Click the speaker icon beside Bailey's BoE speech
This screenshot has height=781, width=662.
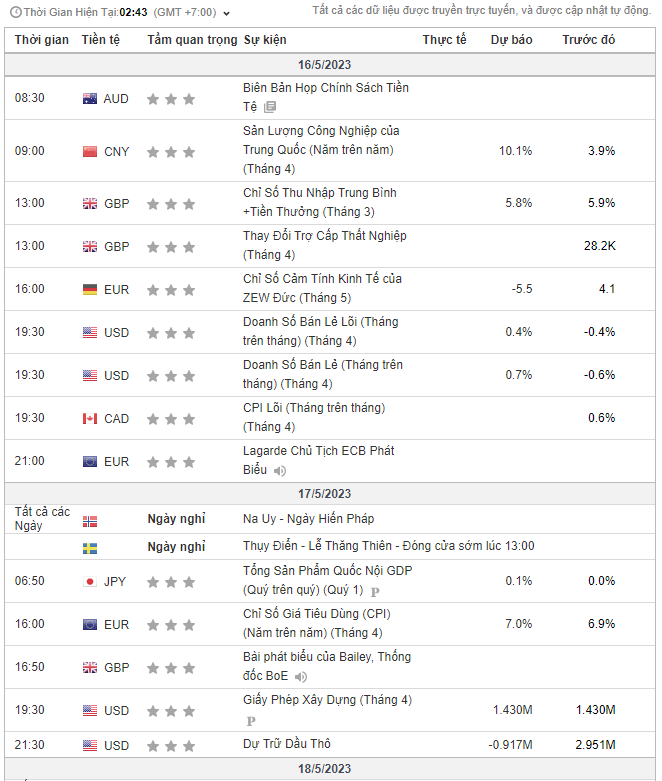click(300, 677)
